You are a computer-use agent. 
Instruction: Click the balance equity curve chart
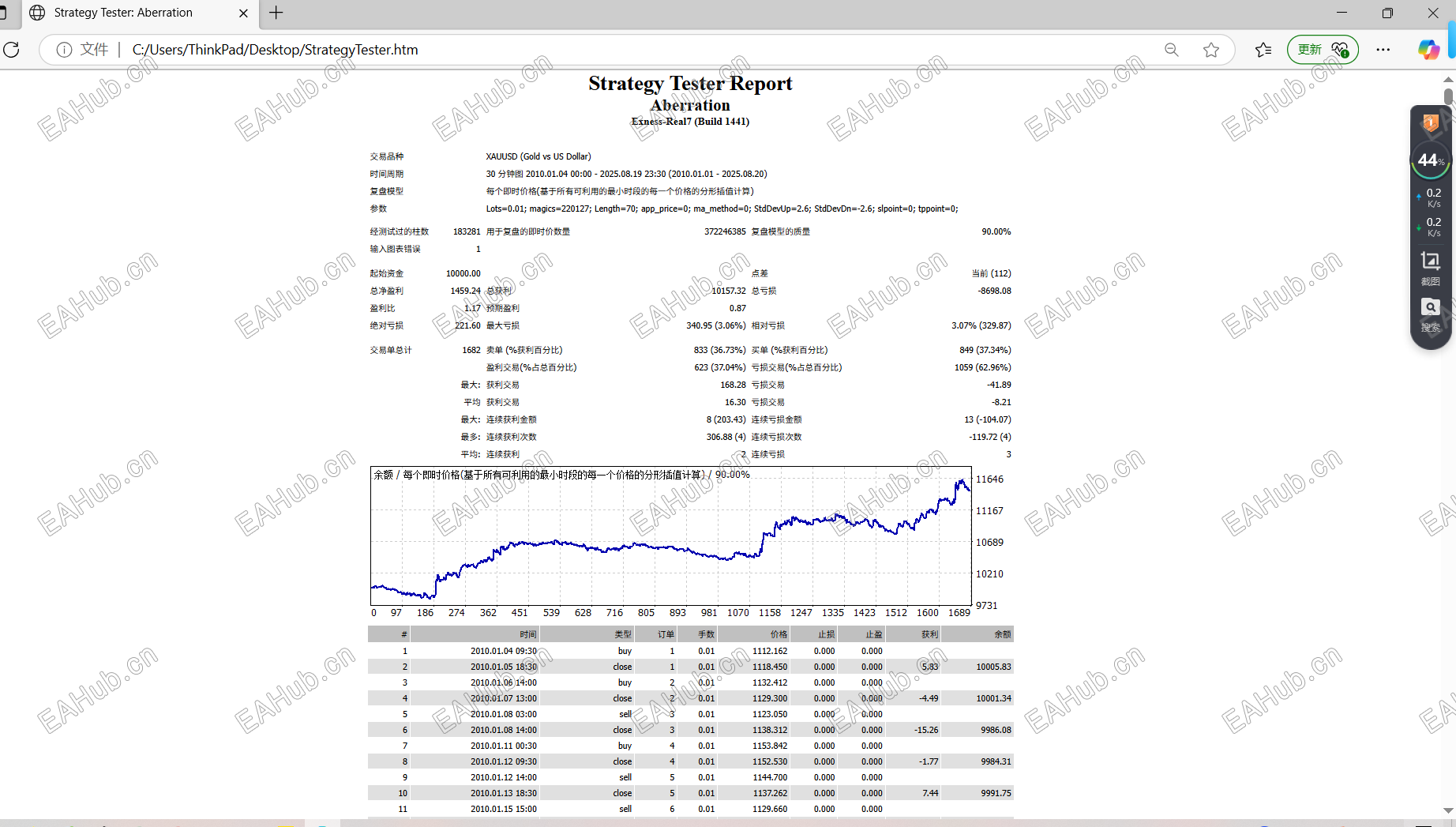[x=670, y=536]
